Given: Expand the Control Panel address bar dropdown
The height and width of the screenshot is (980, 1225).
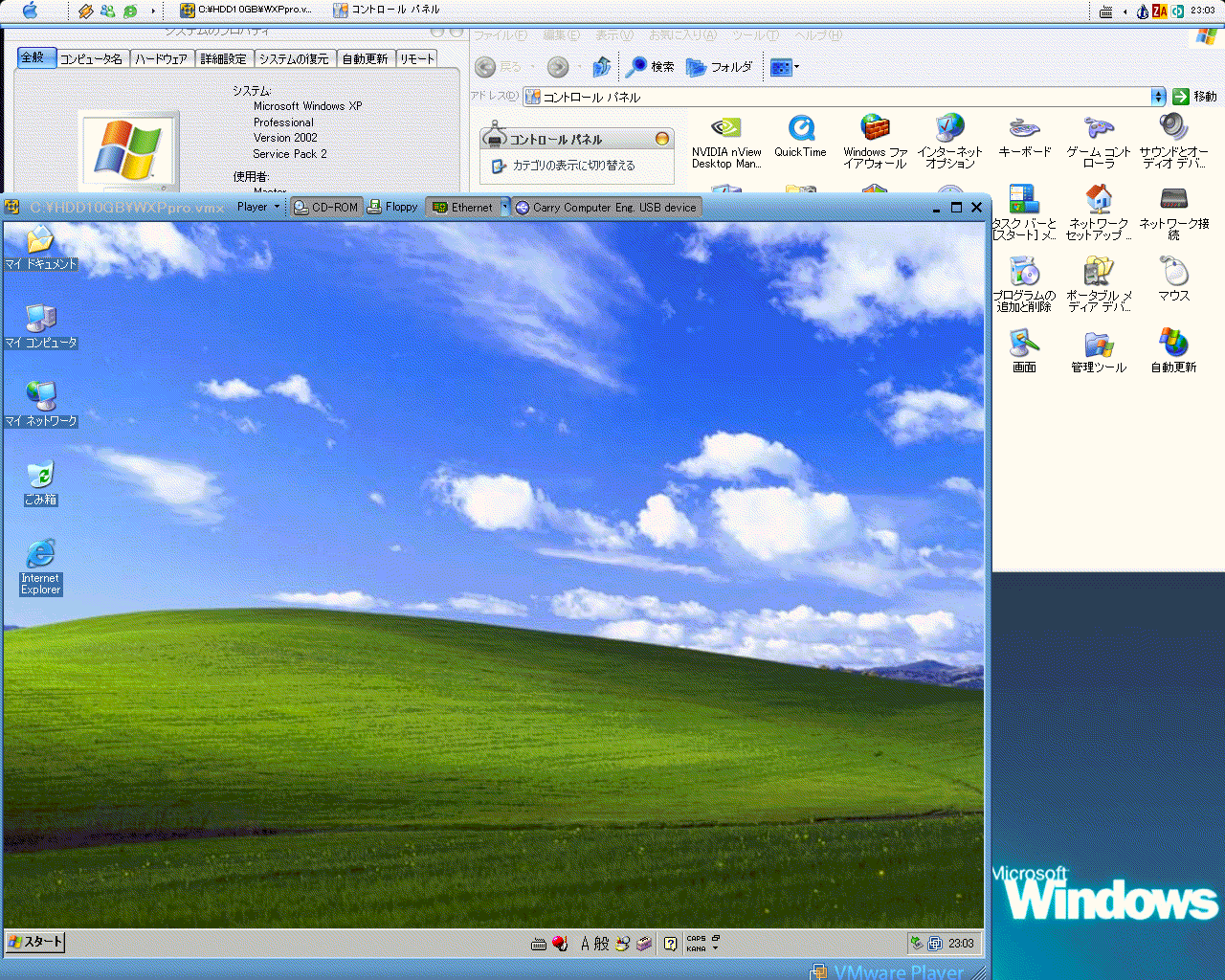Looking at the screenshot, I should [x=1158, y=97].
